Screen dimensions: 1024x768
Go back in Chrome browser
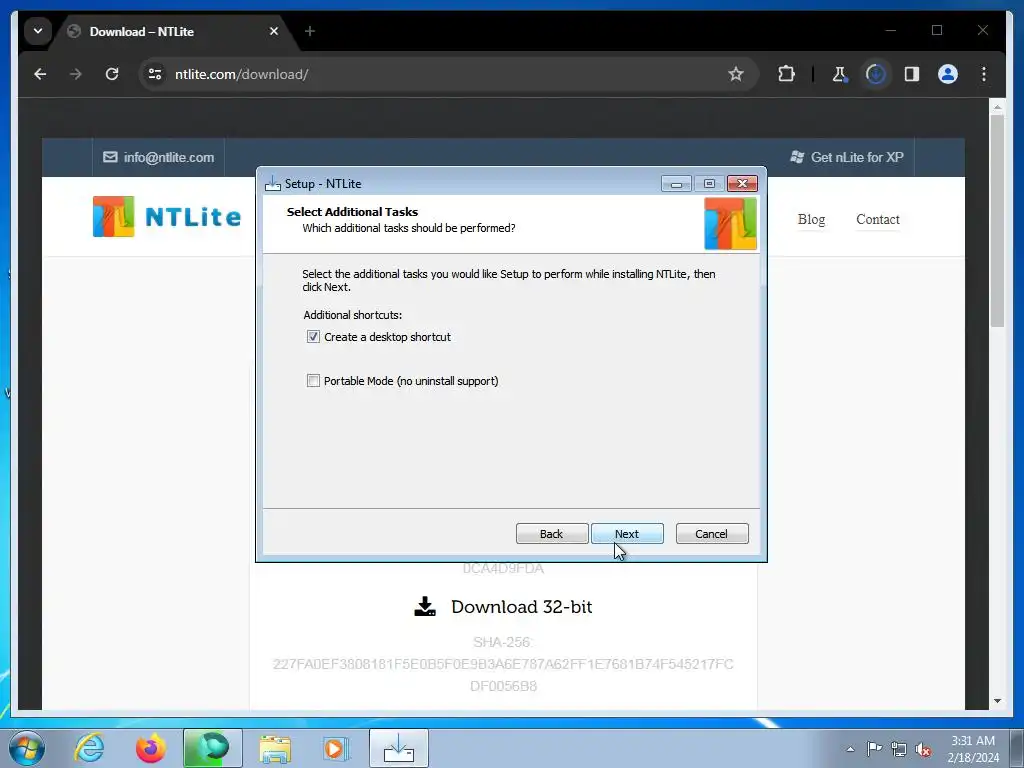40,74
